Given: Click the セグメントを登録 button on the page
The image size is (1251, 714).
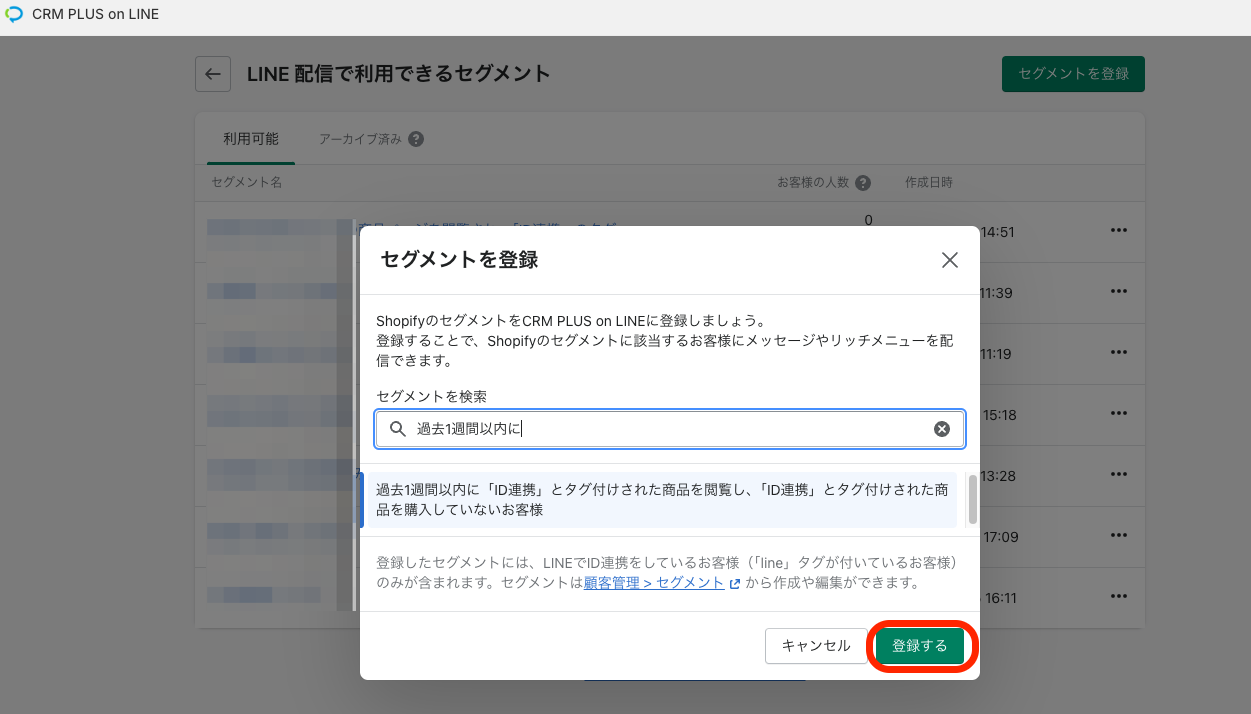Looking at the screenshot, I should coord(1073,74).
